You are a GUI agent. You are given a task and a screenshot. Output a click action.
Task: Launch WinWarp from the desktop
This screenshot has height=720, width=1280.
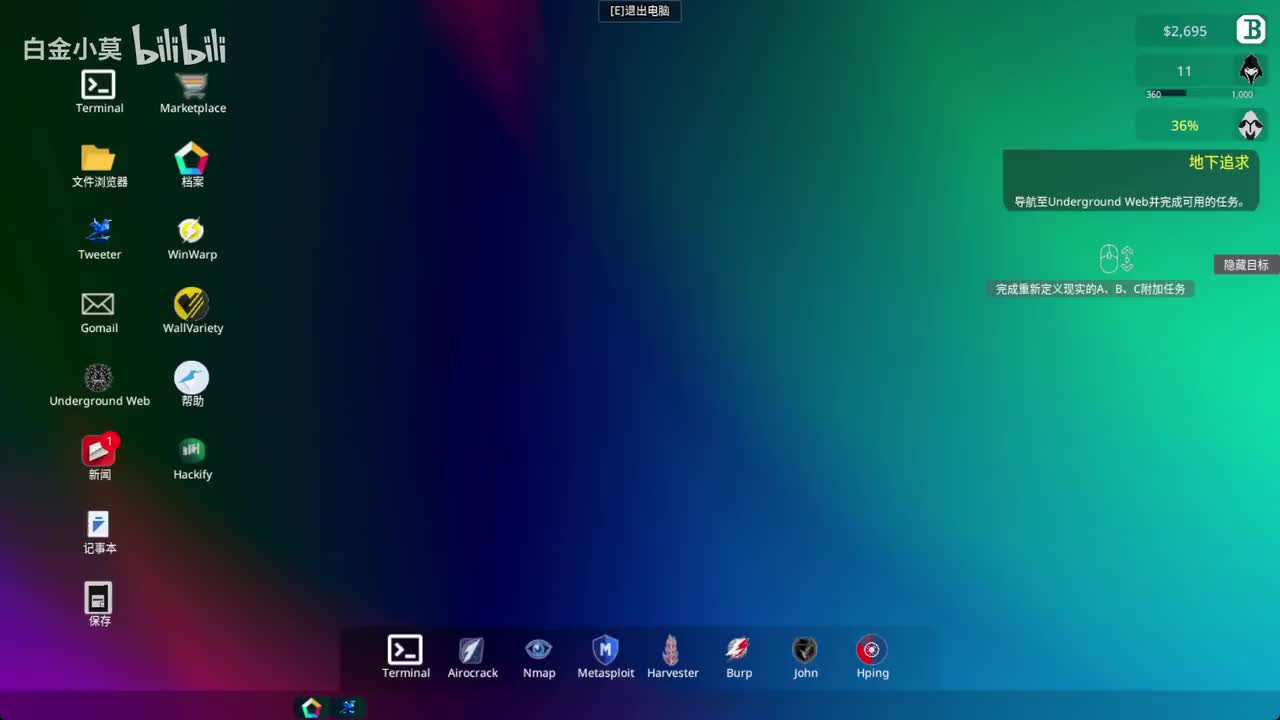coord(191,231)
